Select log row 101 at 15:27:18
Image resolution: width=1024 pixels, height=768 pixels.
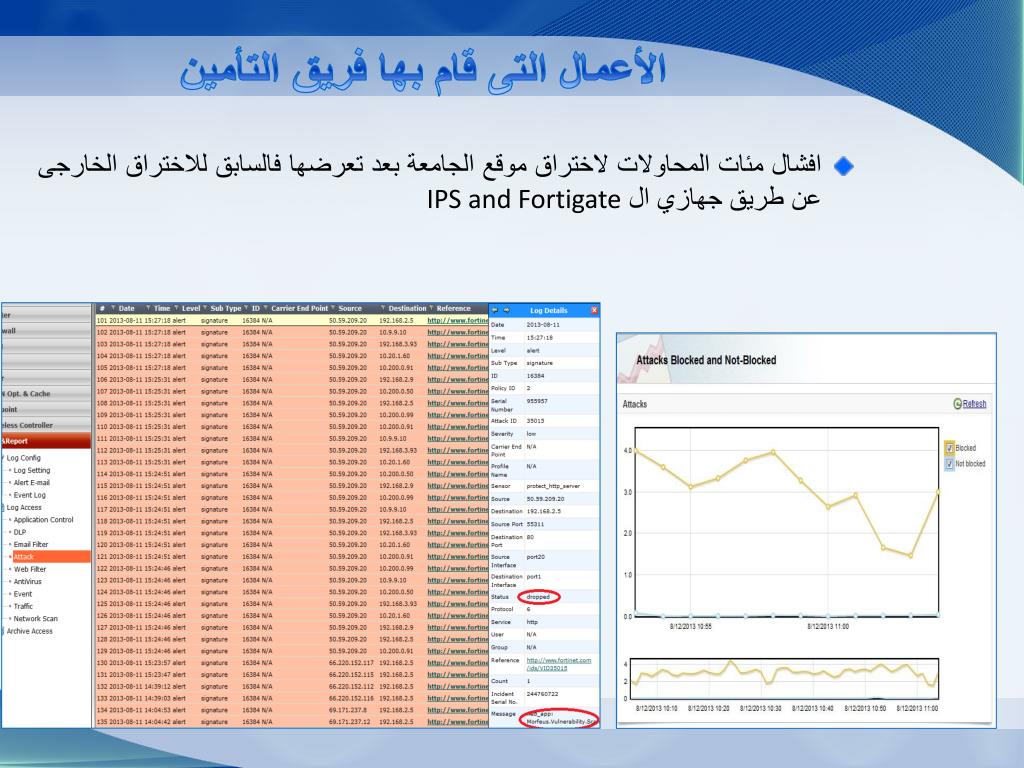[x=292, y=321]
